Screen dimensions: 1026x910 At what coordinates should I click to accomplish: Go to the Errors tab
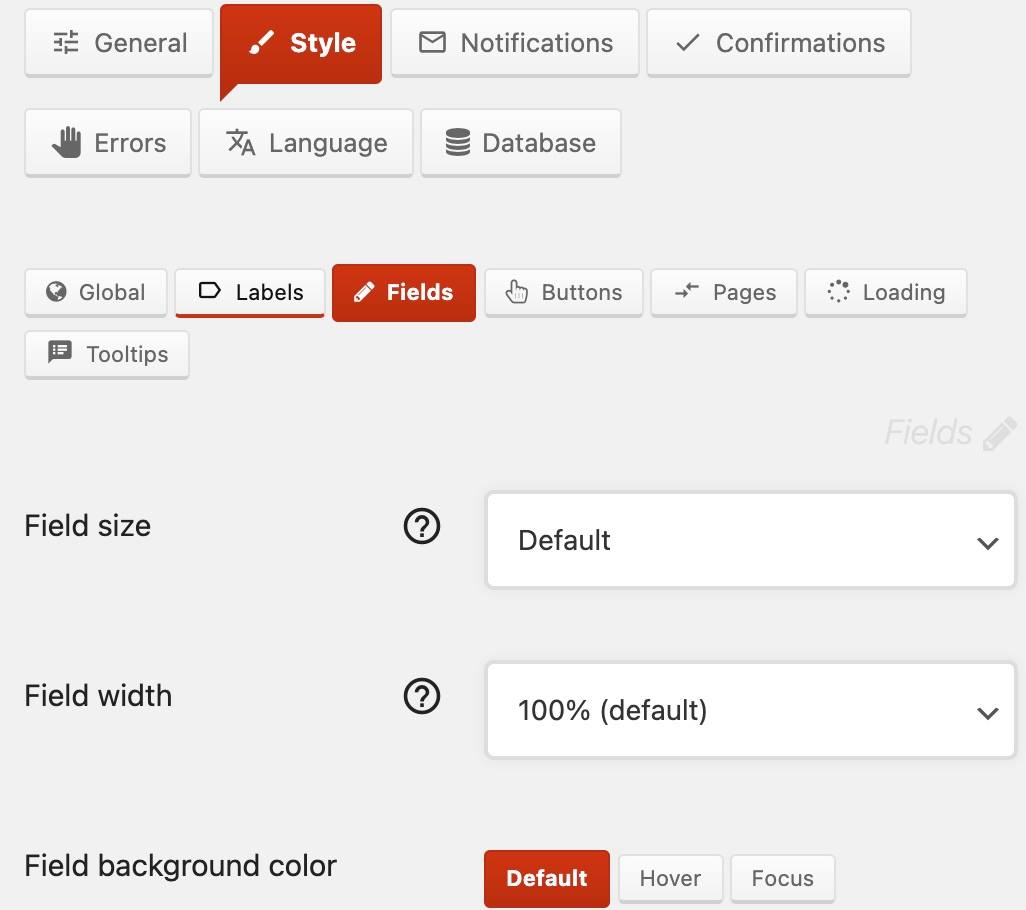108,143
